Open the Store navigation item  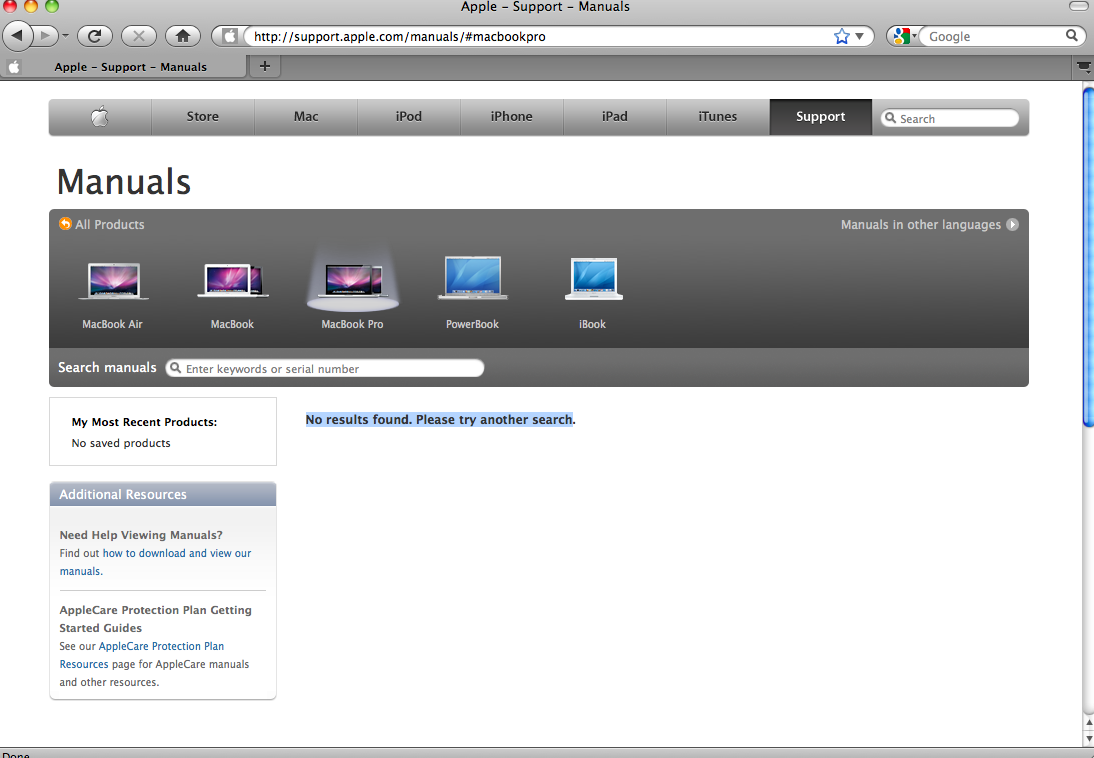pos(202,117)
